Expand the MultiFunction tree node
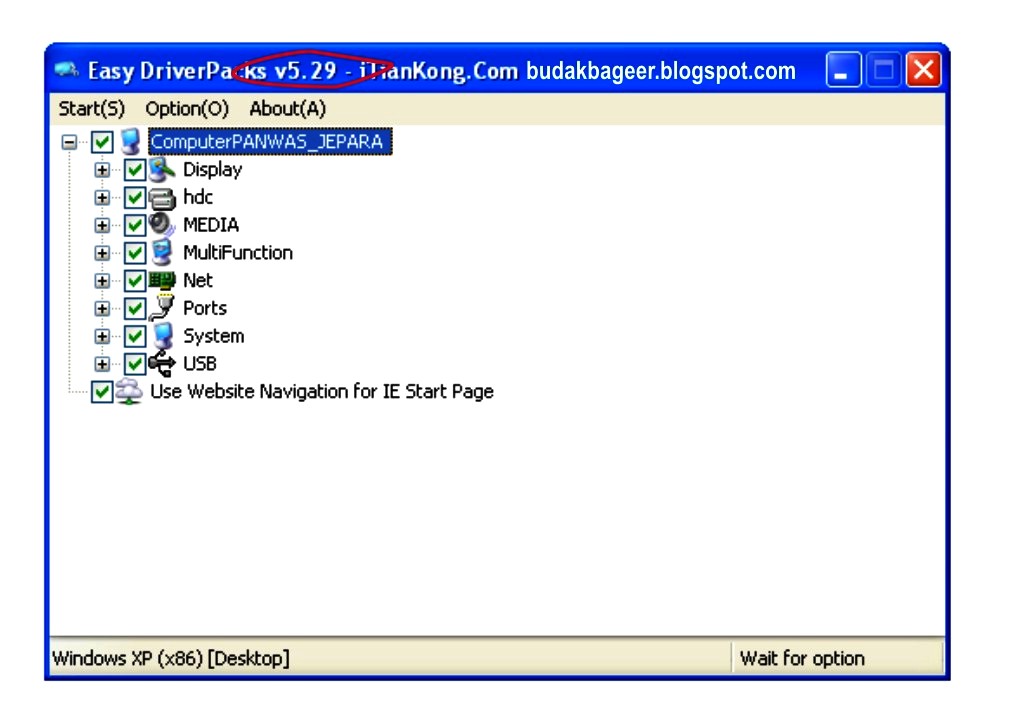1011x724 pixels. click(102, 253)
